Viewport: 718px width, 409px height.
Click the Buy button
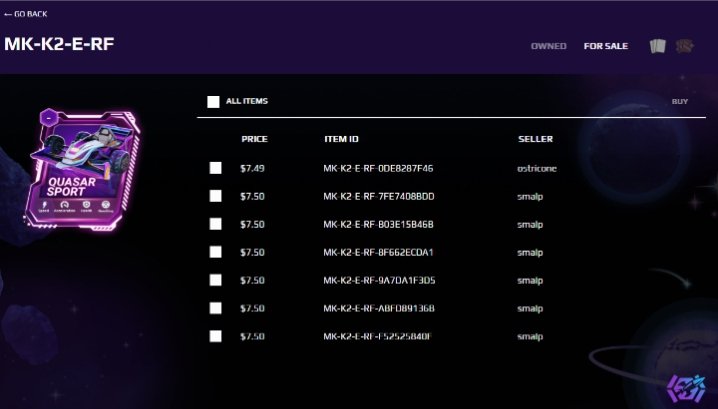[x=680, y=102]
